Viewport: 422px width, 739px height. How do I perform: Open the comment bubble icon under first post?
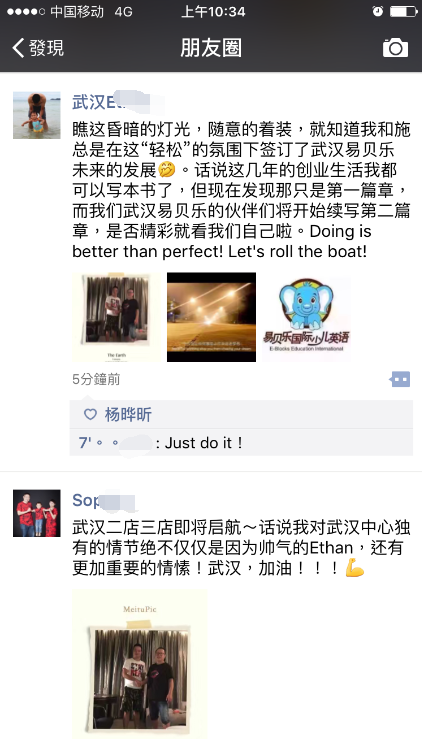pyautogui.click(x=399, y=379)
